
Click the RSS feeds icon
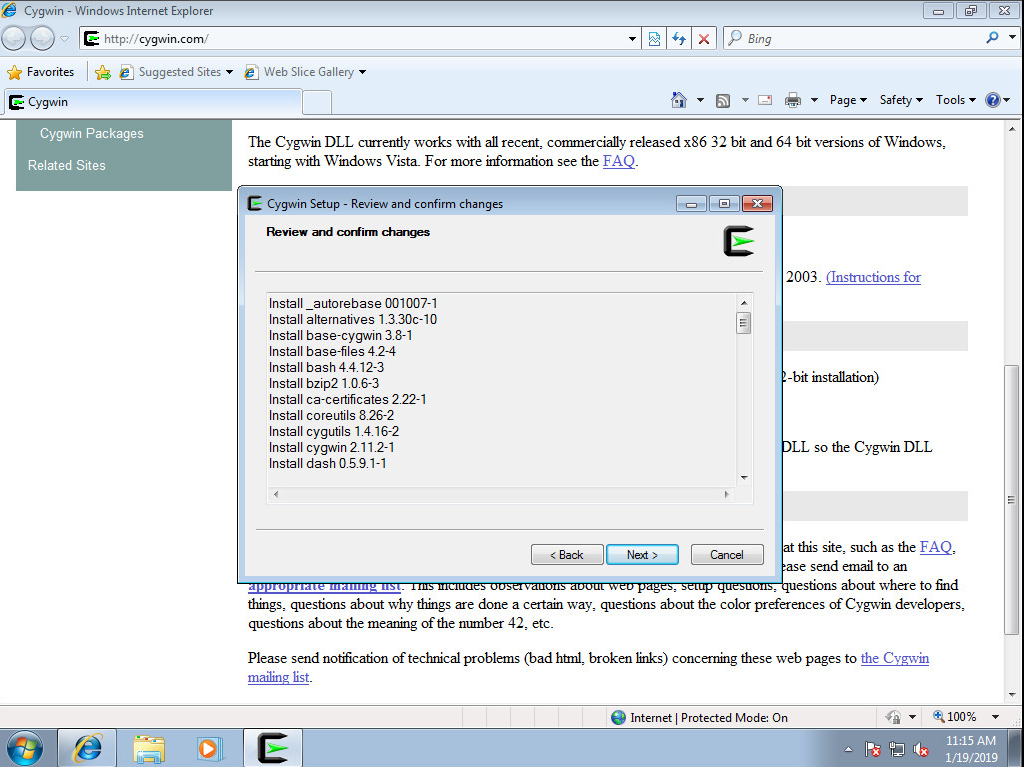pyautogui.click(x=722, y=100)
